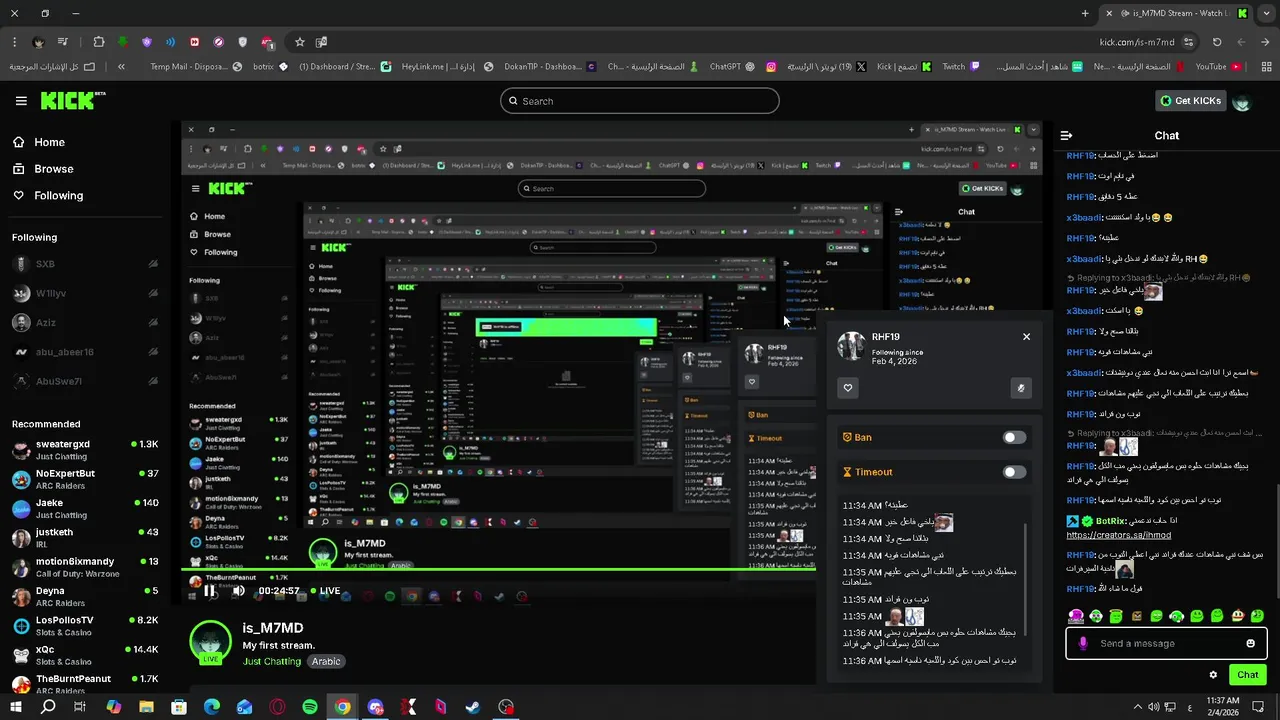
Task: Open is_M7MD streamer avatar
Action: point(210,642)
